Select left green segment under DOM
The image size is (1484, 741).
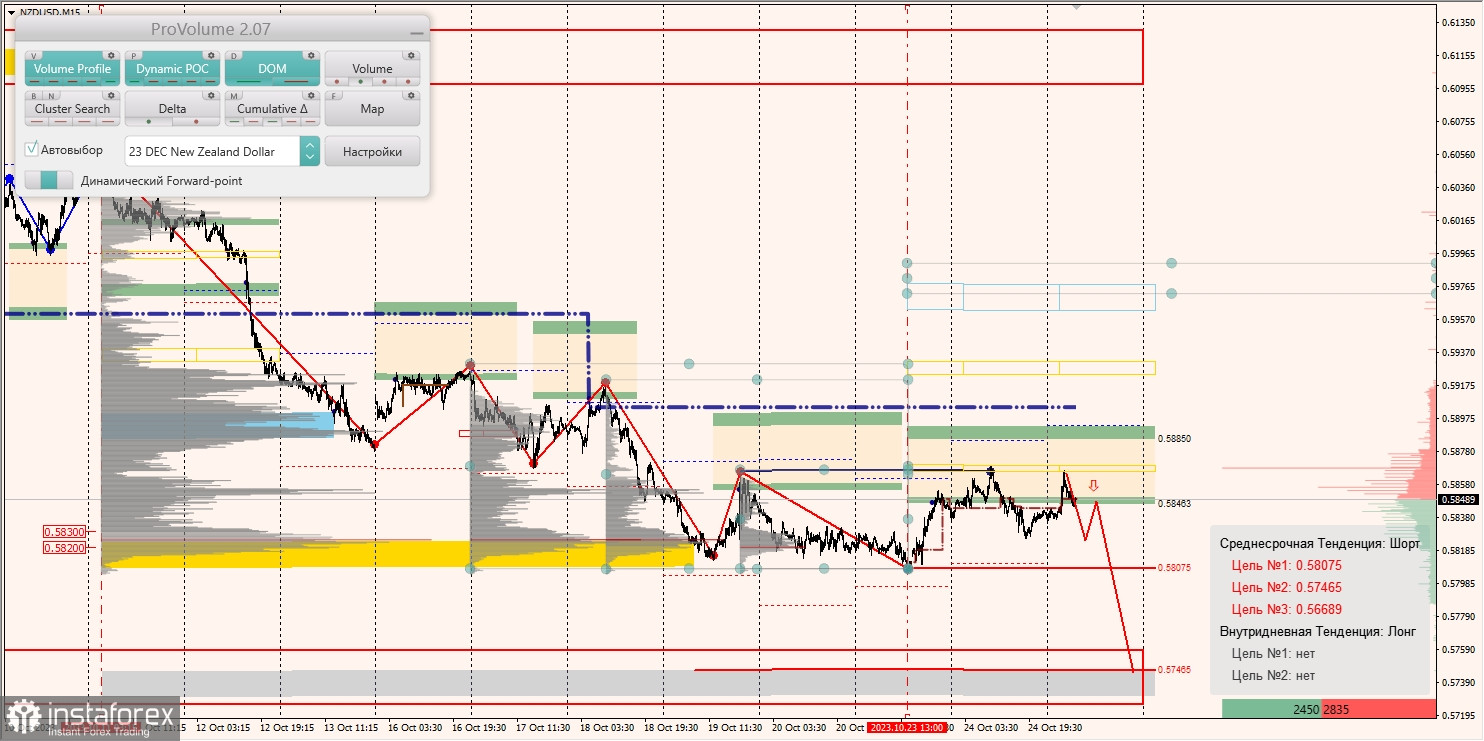coord(248,81)
